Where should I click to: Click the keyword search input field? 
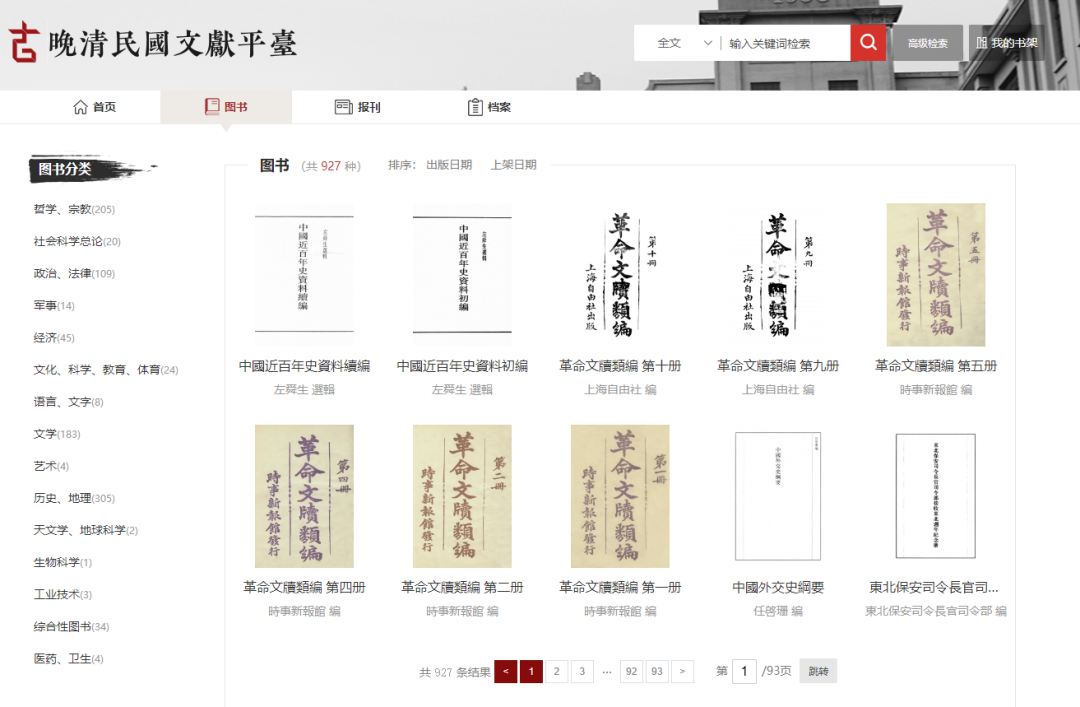pos(785,43)
